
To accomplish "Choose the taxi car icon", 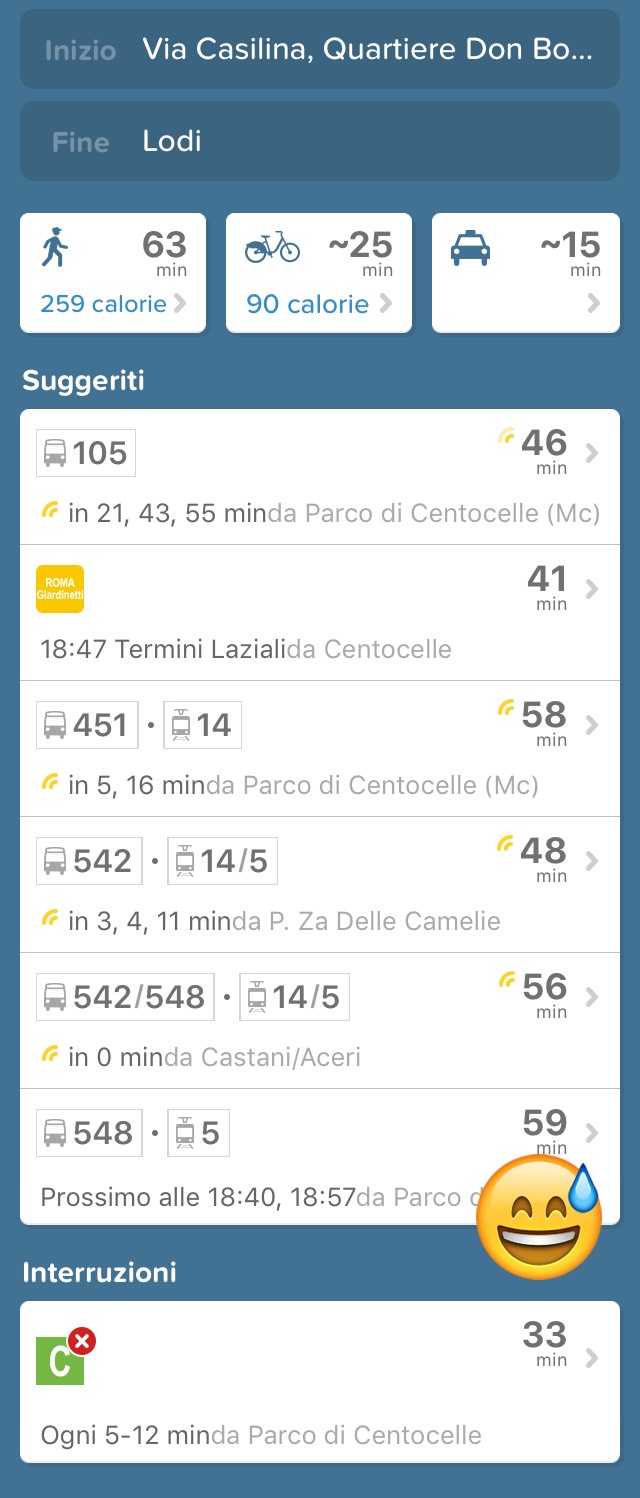I will (x=470, y=247).
